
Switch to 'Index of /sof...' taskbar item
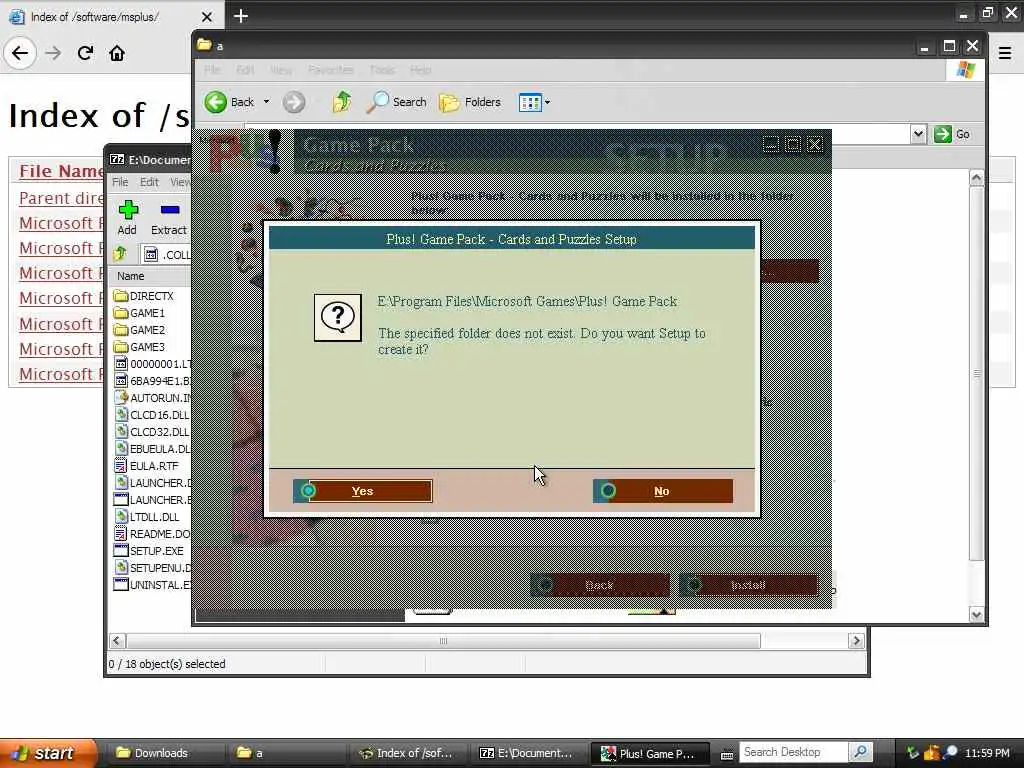406,753
